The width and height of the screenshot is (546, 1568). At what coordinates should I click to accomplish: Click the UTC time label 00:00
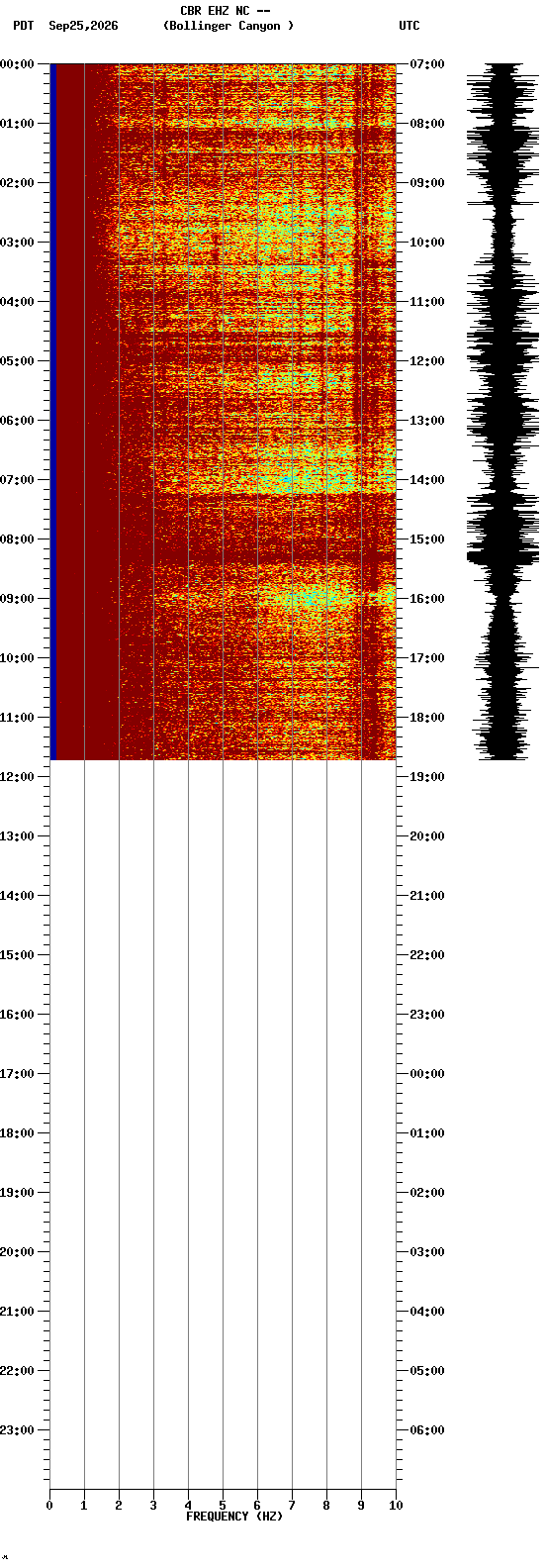point(427,1074)
